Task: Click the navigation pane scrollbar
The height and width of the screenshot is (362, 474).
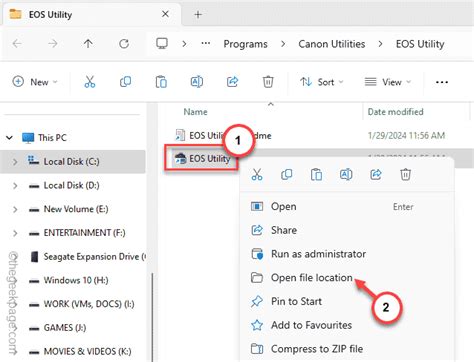Action: pyautogui.click(x=152, y=317)
